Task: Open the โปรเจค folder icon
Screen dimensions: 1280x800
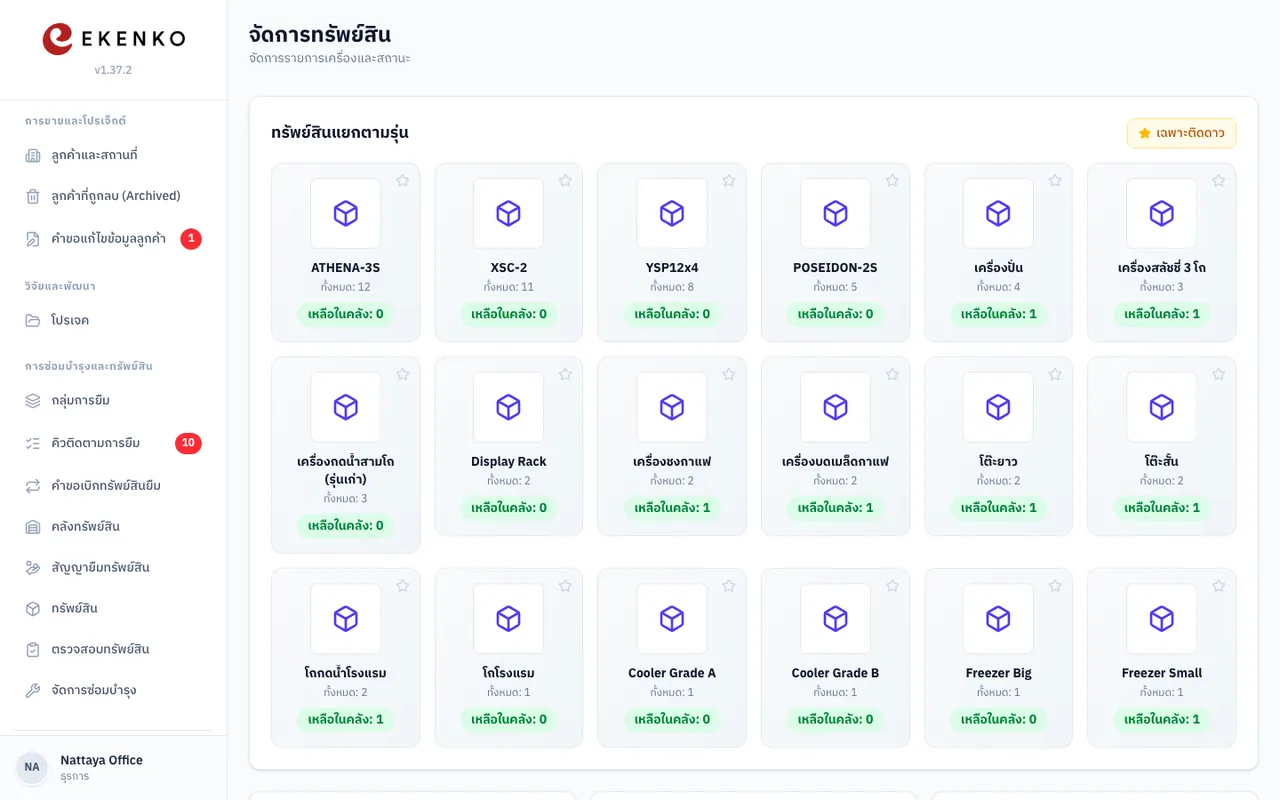Action: click(33, 320)
